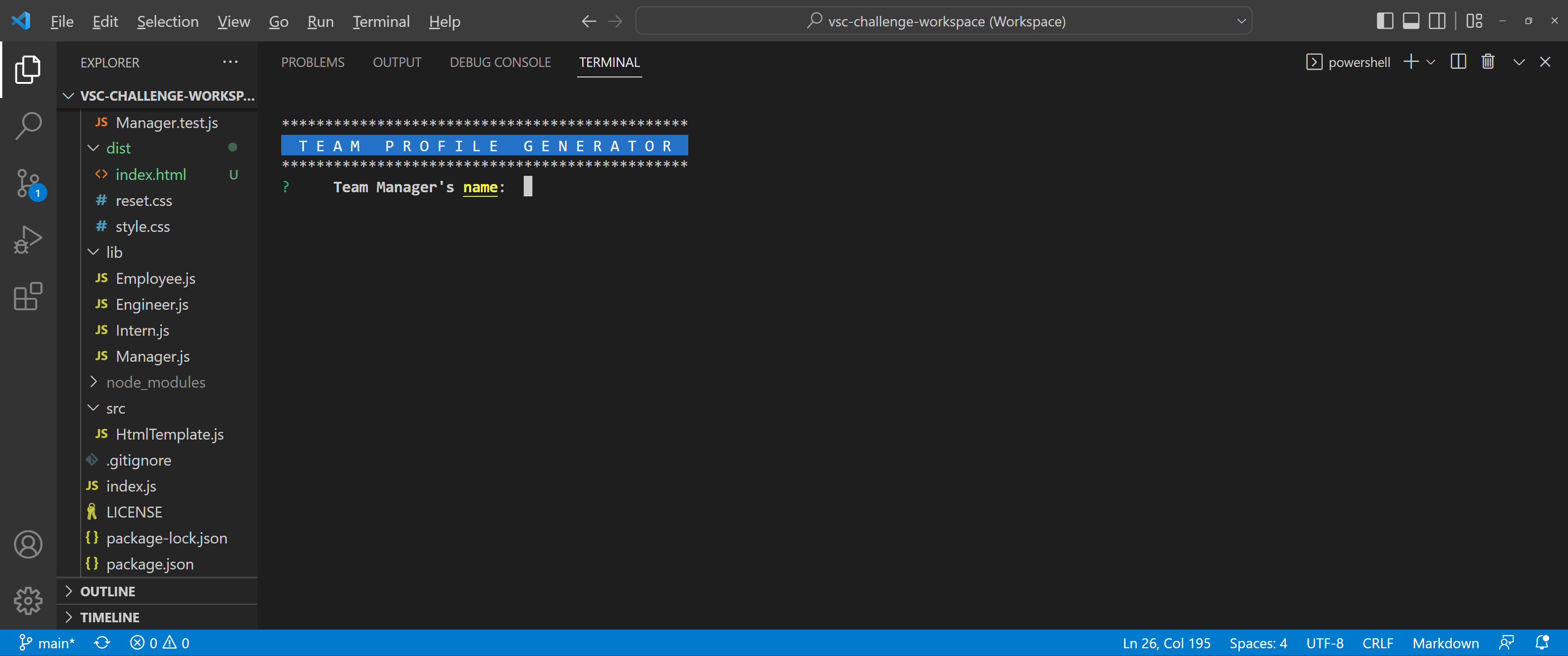
Task: Collapse the lib folder
Action: (x=93, y=252)
